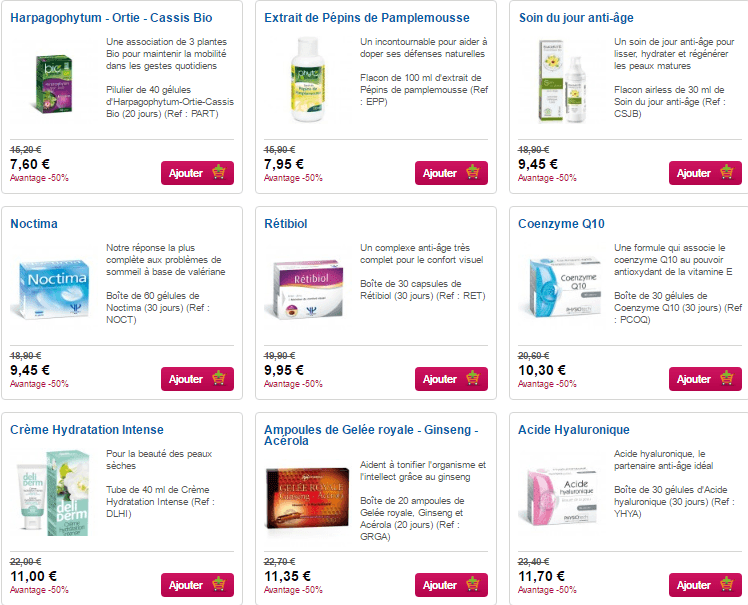This screenshot has height=605, width=748.
Task: Open the Rétibiol product title link
Action: pos(285,224)
